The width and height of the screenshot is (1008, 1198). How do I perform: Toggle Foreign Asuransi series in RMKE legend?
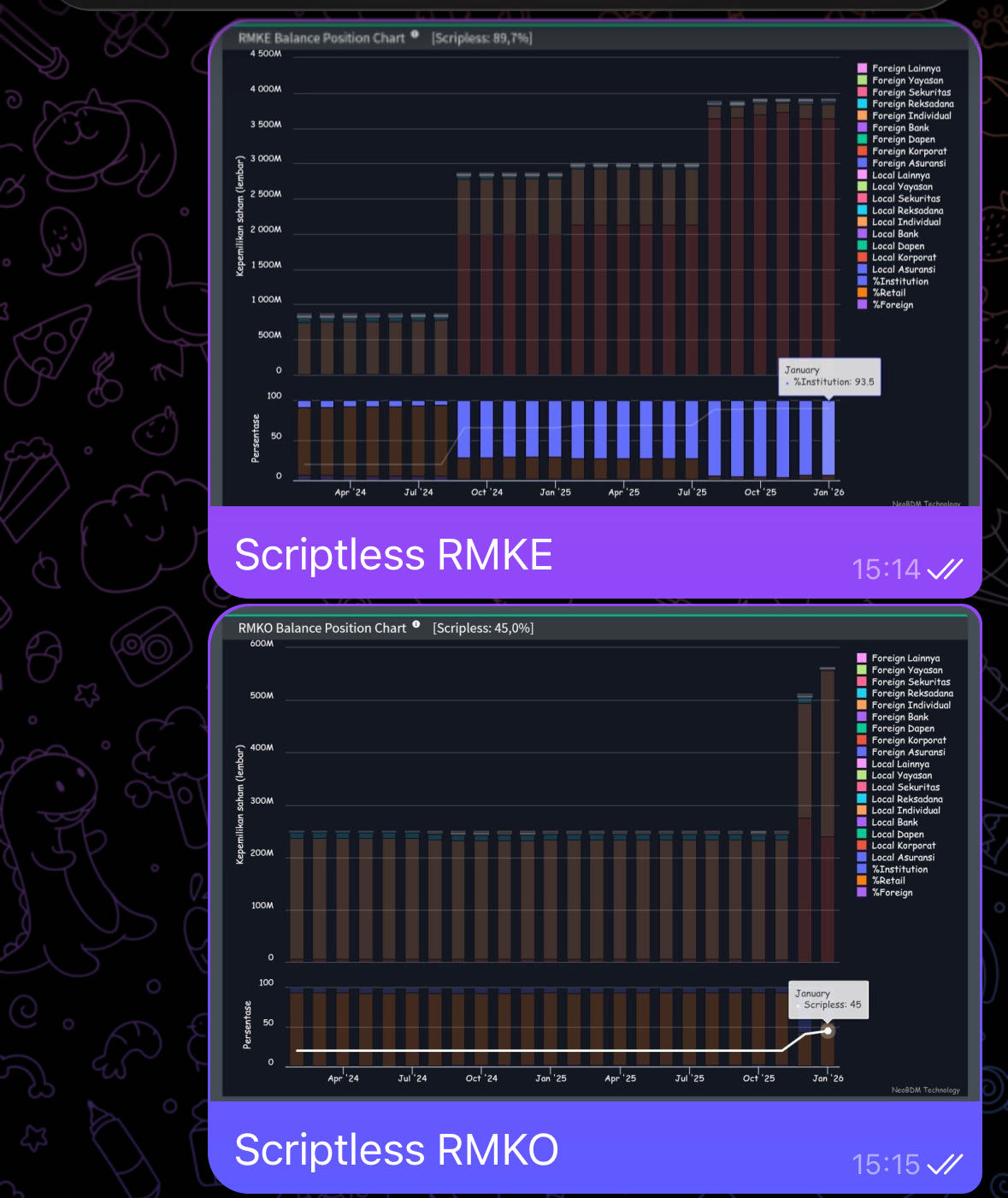pos(902,163)
